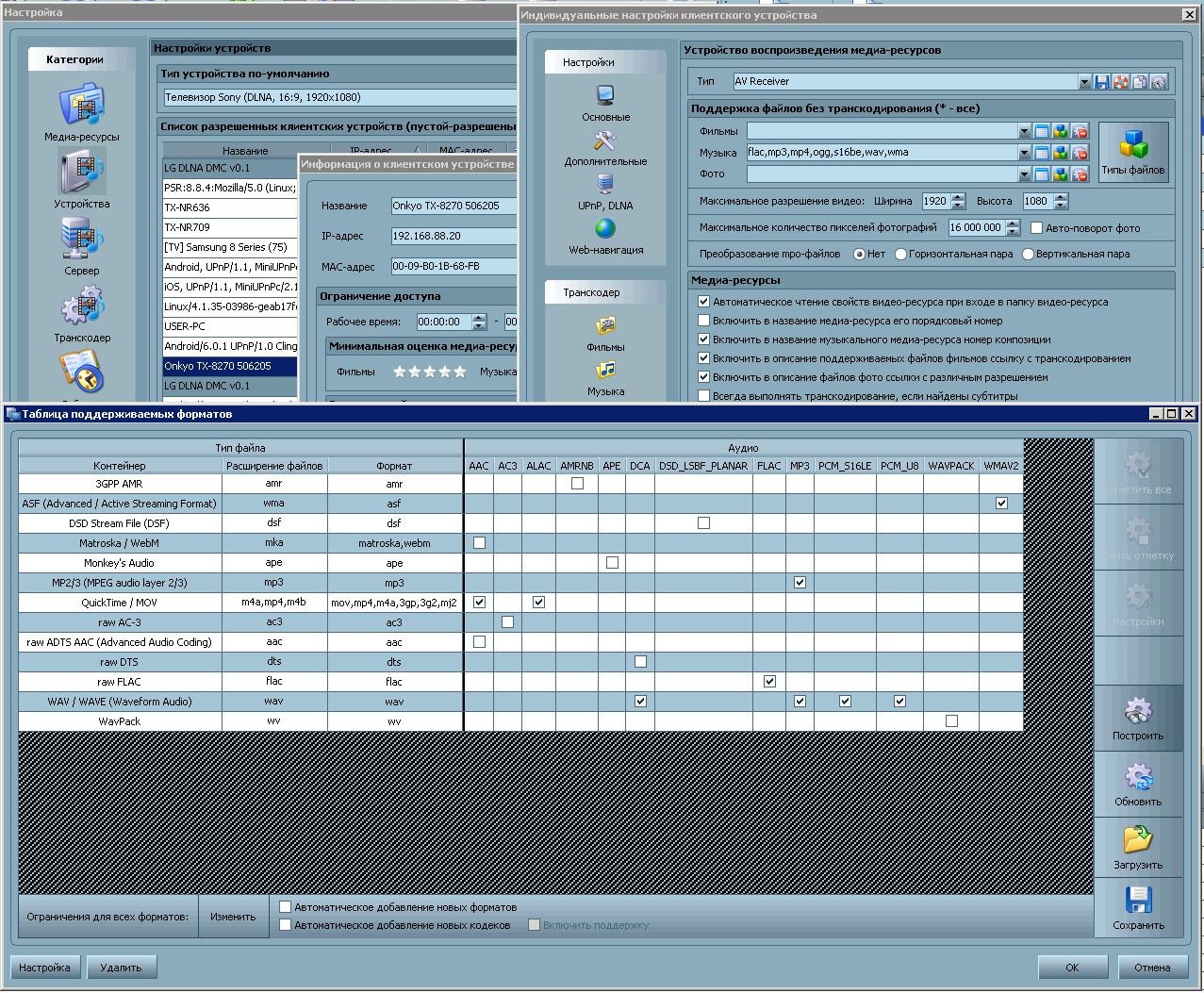Image resolution: width=1204 pixels, height=993 pixels.
Task: Click the Сохранить floppy disk icon
Action: 1138,901
